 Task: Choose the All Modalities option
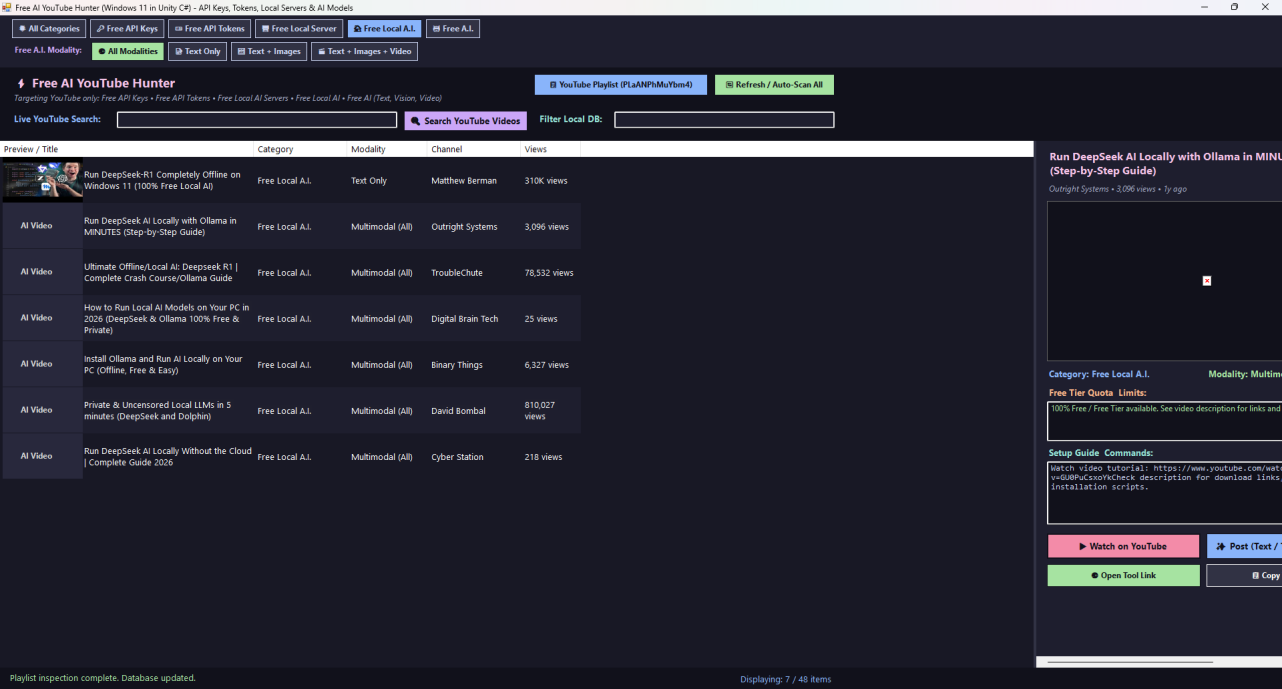[x=128, y=51]
